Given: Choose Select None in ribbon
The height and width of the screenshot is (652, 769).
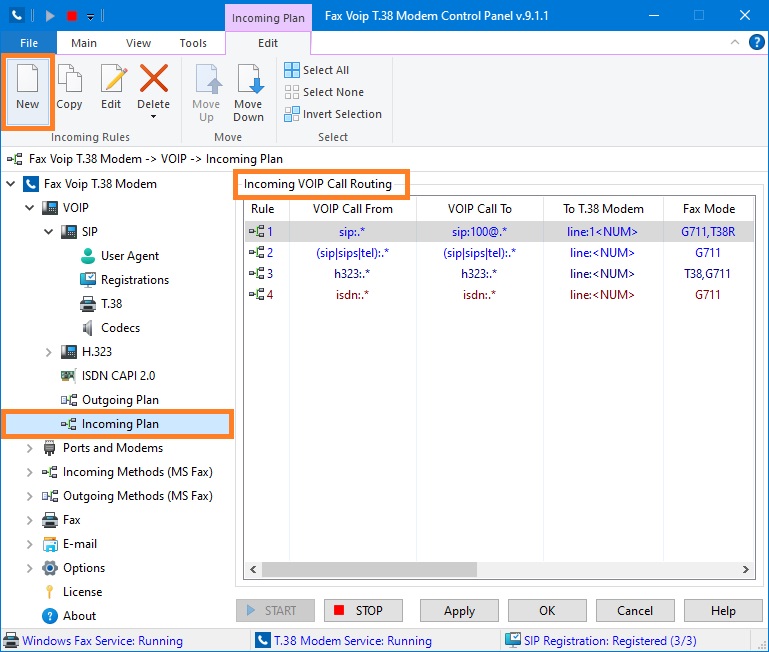Looking at the screenshot, I should pyautogui.click(x=324, y=92).
